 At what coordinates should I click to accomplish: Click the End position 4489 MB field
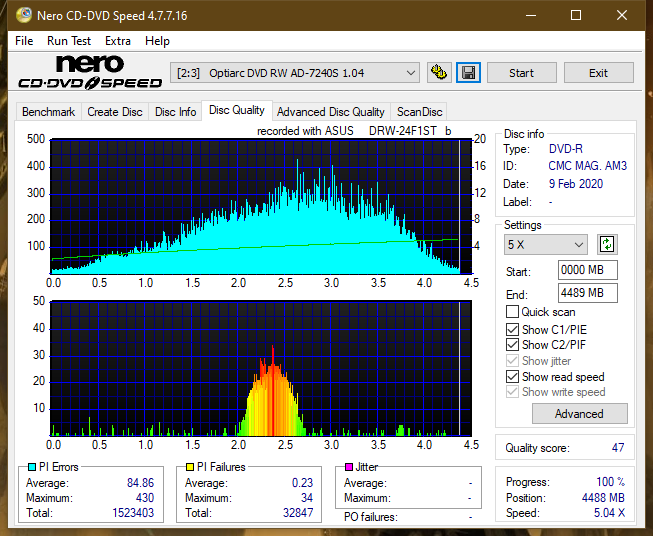[x=588, y=293]
